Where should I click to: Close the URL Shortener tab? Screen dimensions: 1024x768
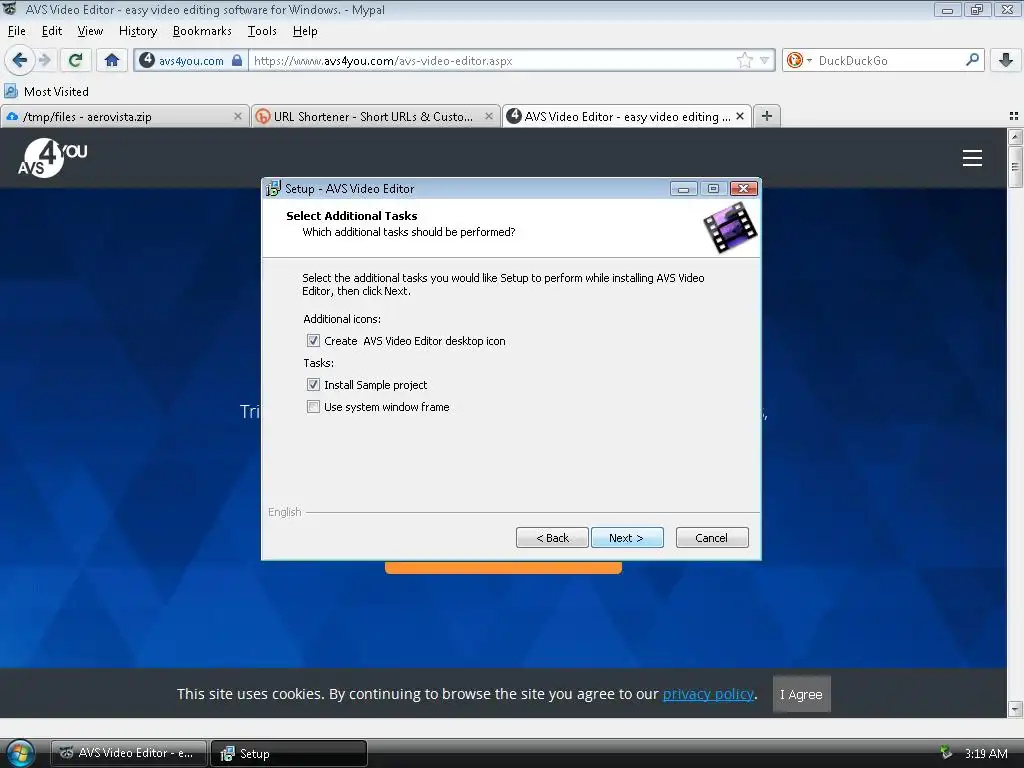coord(488,116)
